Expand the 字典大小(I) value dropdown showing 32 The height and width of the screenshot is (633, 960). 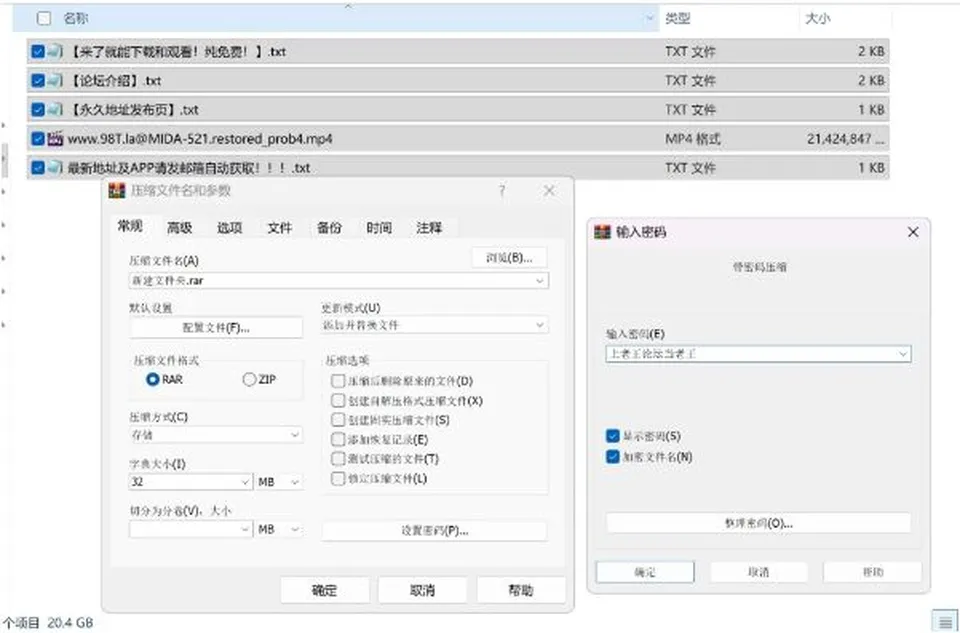[x=245, y=482]
